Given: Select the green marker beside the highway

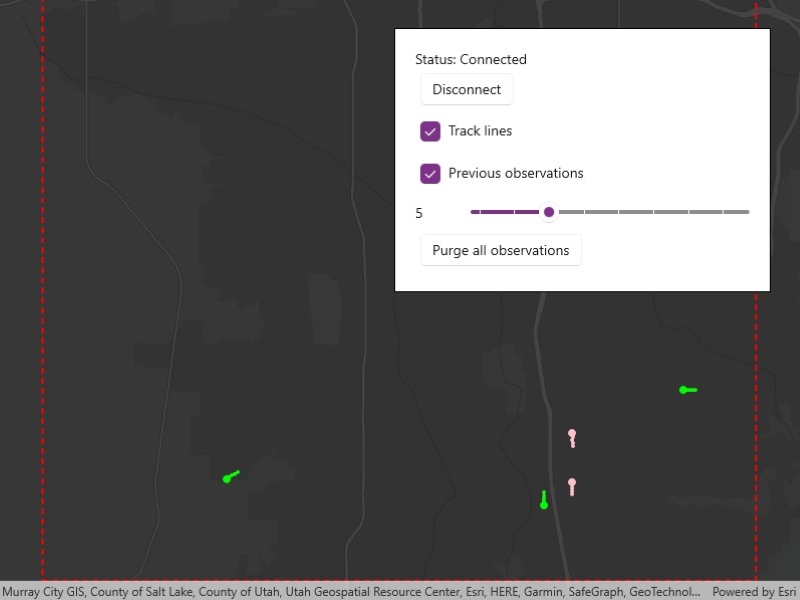Looking at the screenshot, I should pyautogui.click(x=544, y=500).
